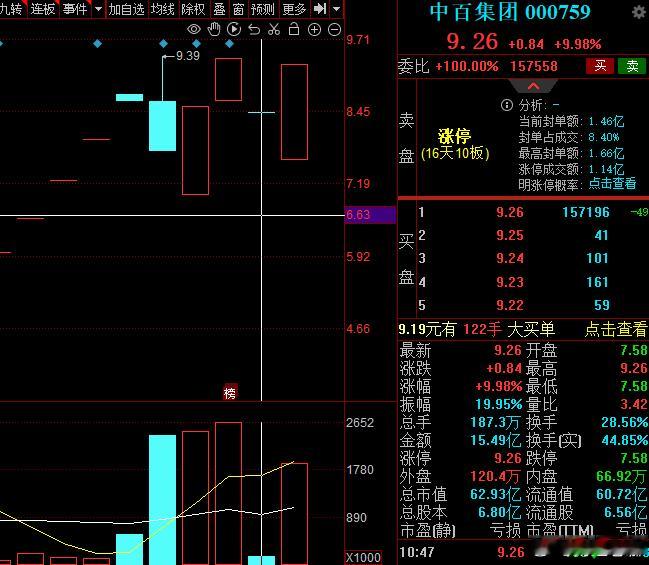Click the large cyan volume bar
This screenshot has height=565, width=649.
point(162,499)
